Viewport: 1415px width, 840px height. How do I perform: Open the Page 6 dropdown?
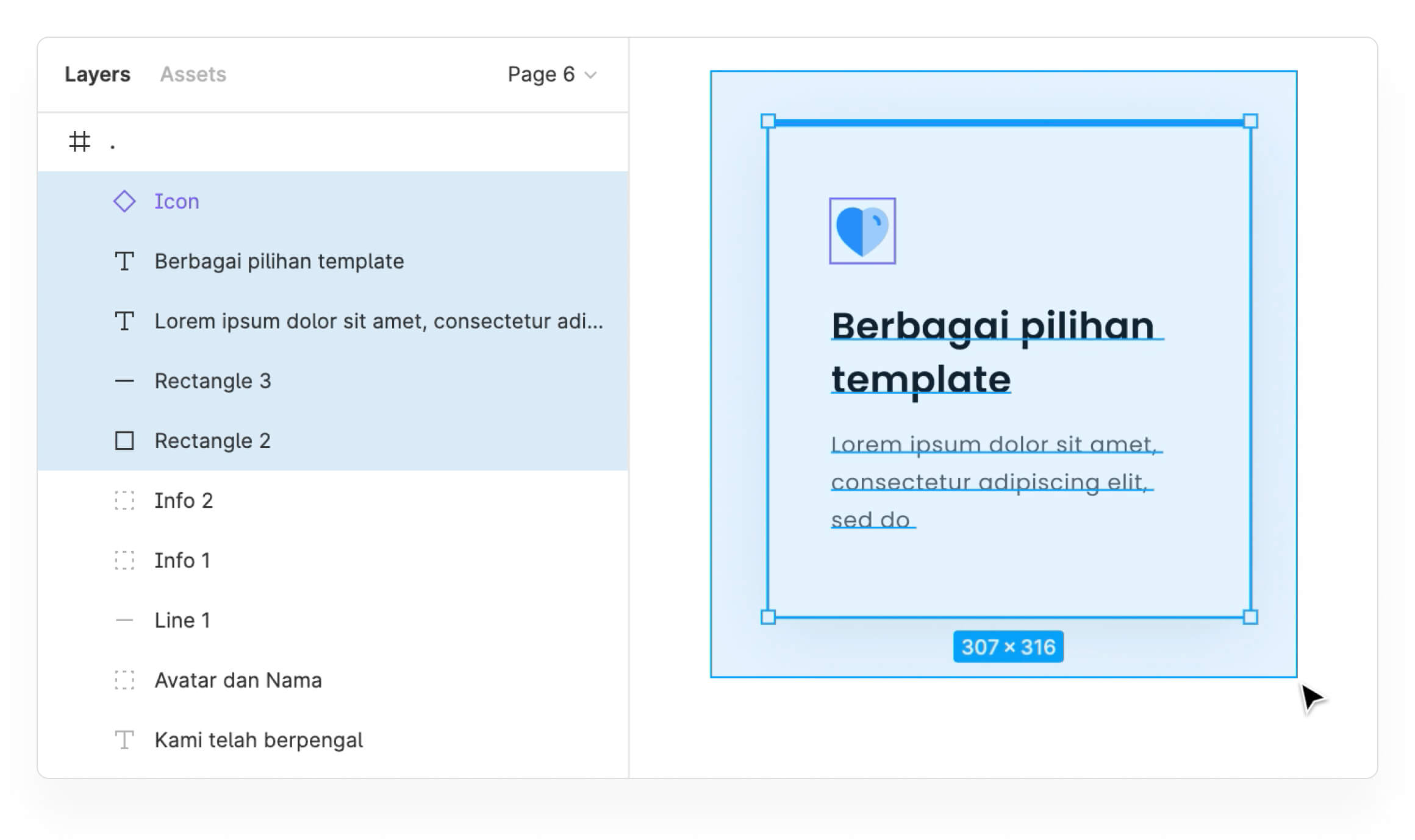(x=551, y=74)
